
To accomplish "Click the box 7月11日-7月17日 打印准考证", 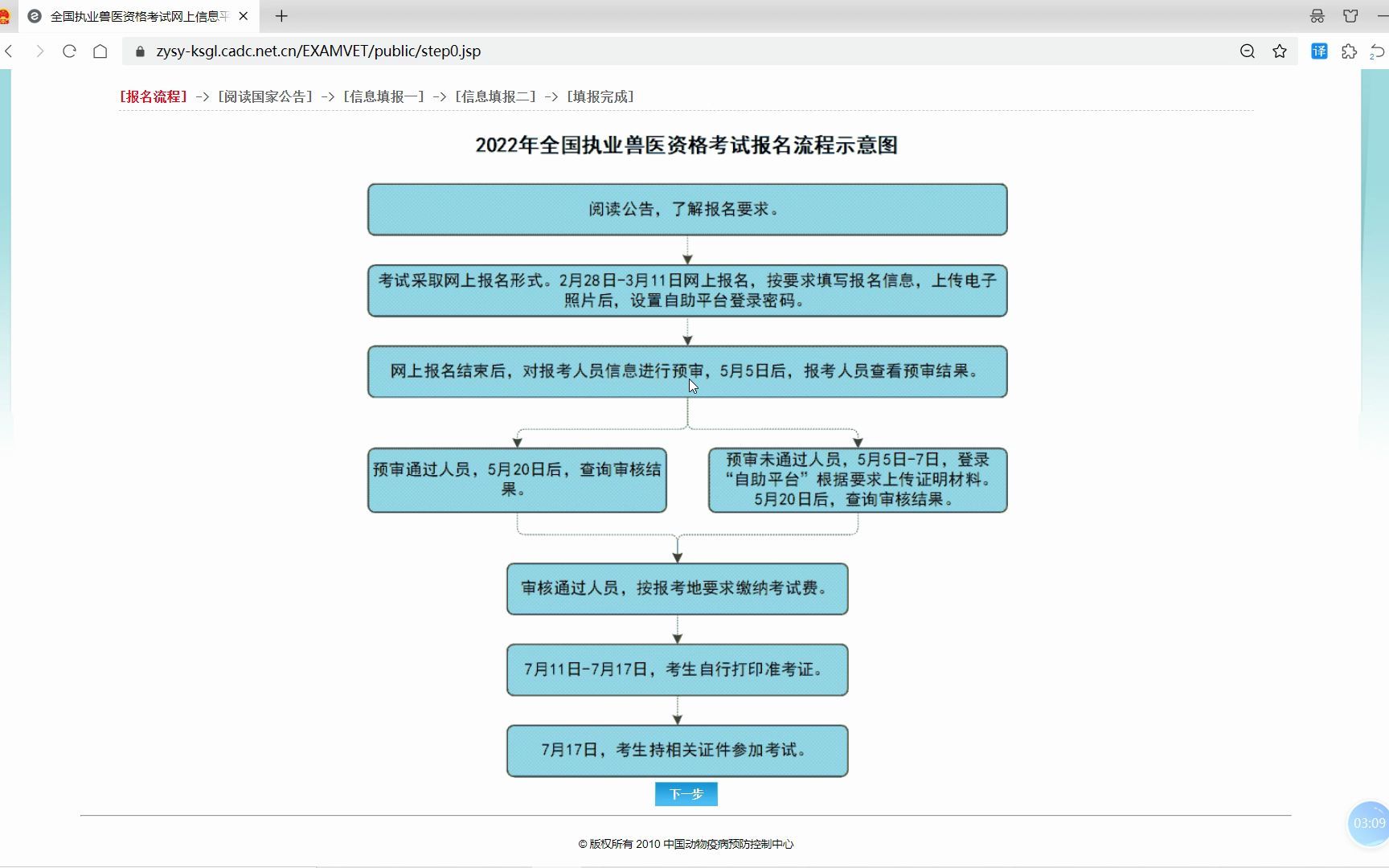I will [x=678, y=669].
